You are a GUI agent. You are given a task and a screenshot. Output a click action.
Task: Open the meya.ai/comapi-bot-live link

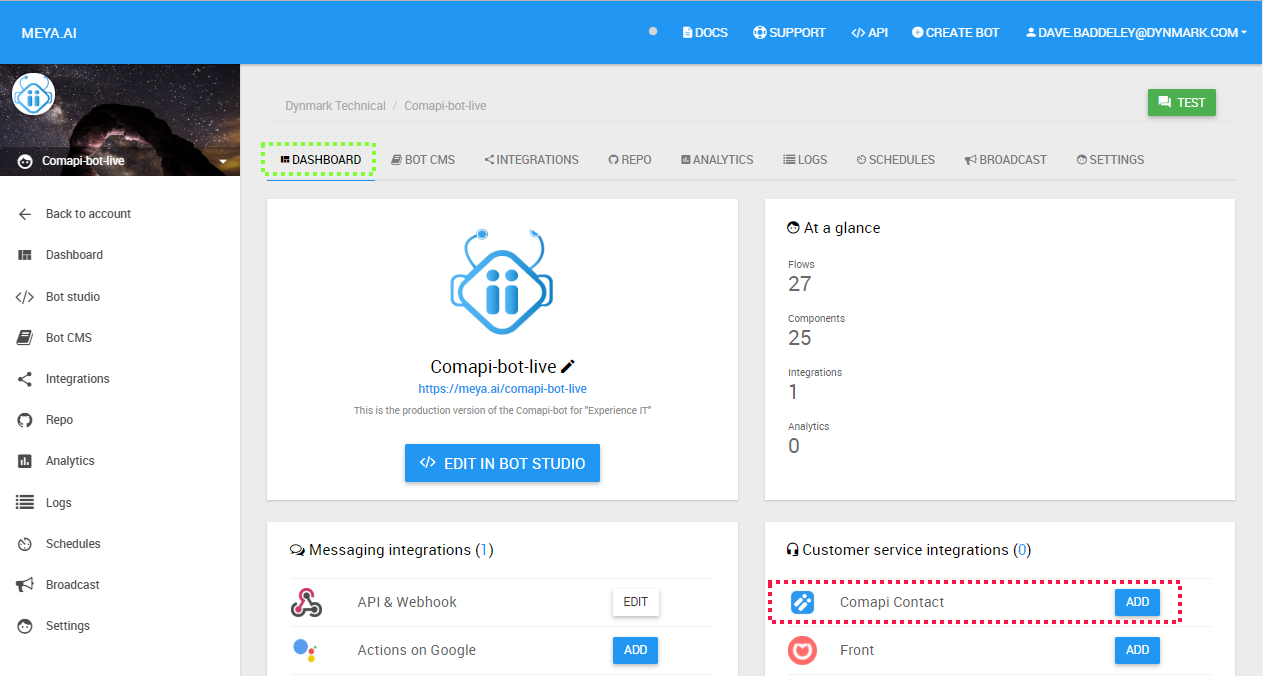(502, 389)
